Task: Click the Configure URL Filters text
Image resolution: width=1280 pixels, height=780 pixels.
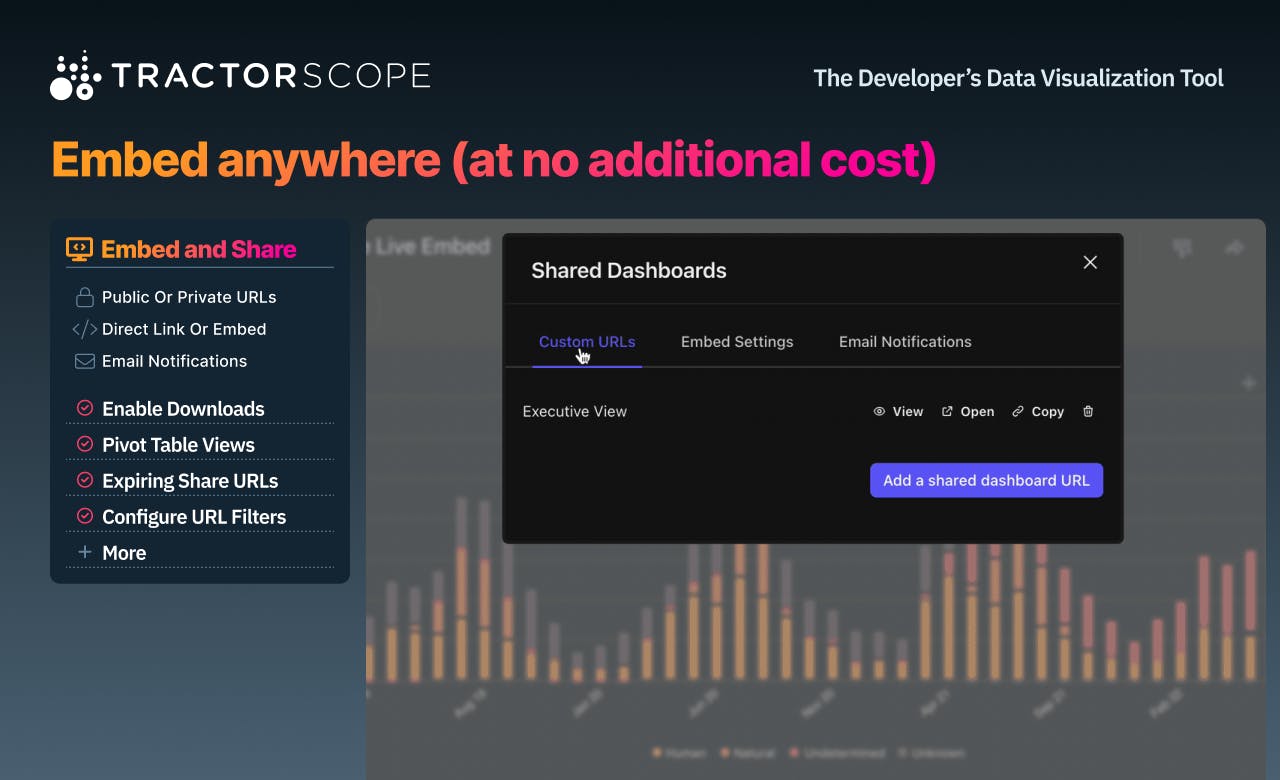Action: click(194, 516)
